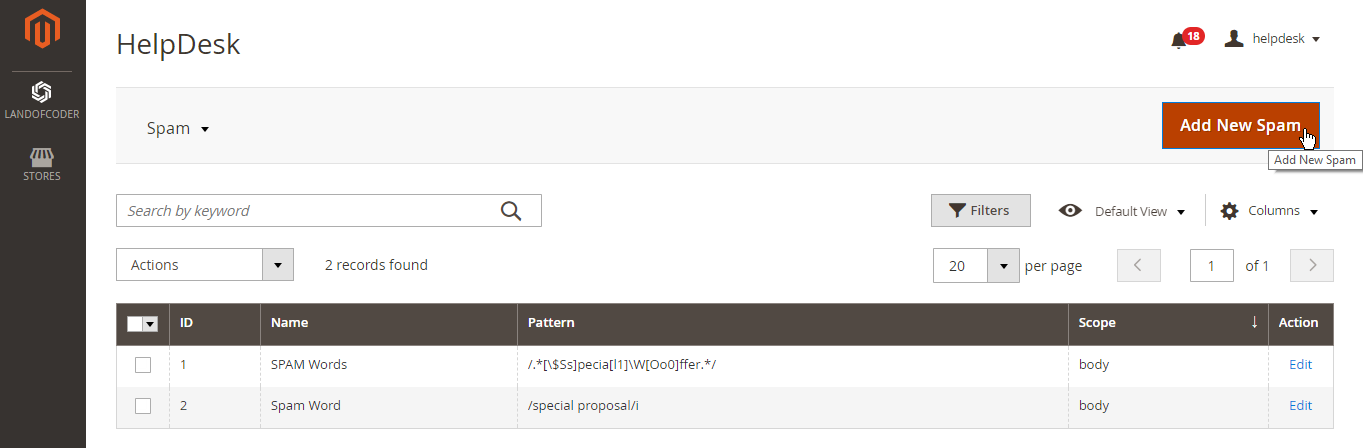Viewport: 1363px width, 448px height.
Task: Go to next page arrow
Action: 1312,266
